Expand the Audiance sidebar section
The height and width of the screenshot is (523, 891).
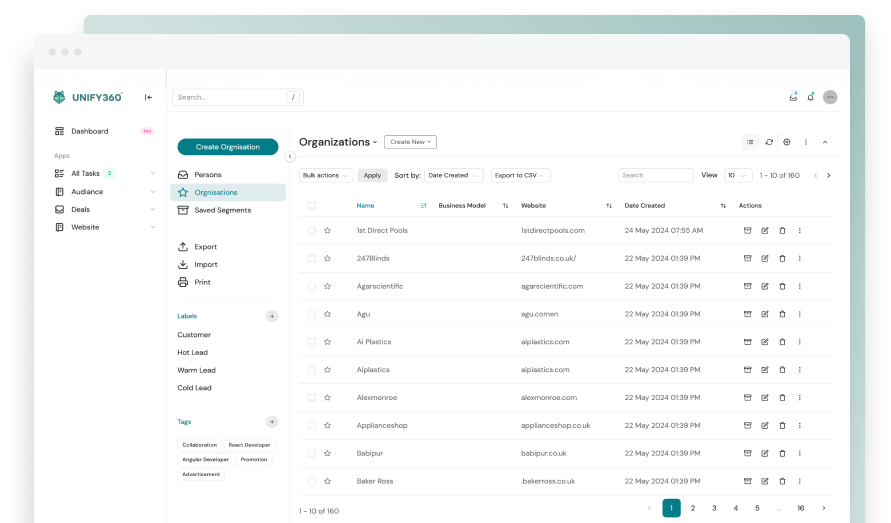point(153,192)
